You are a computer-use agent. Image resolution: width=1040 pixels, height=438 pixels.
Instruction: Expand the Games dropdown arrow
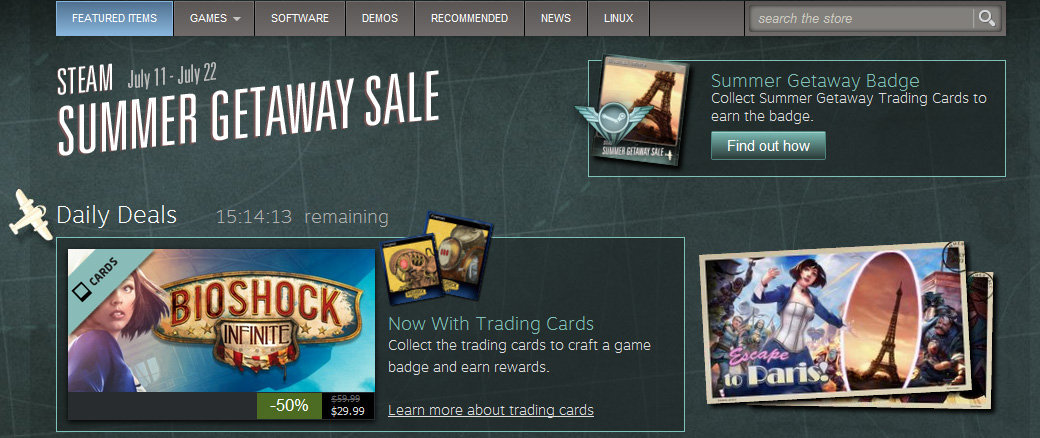click(x=237, y=19)
